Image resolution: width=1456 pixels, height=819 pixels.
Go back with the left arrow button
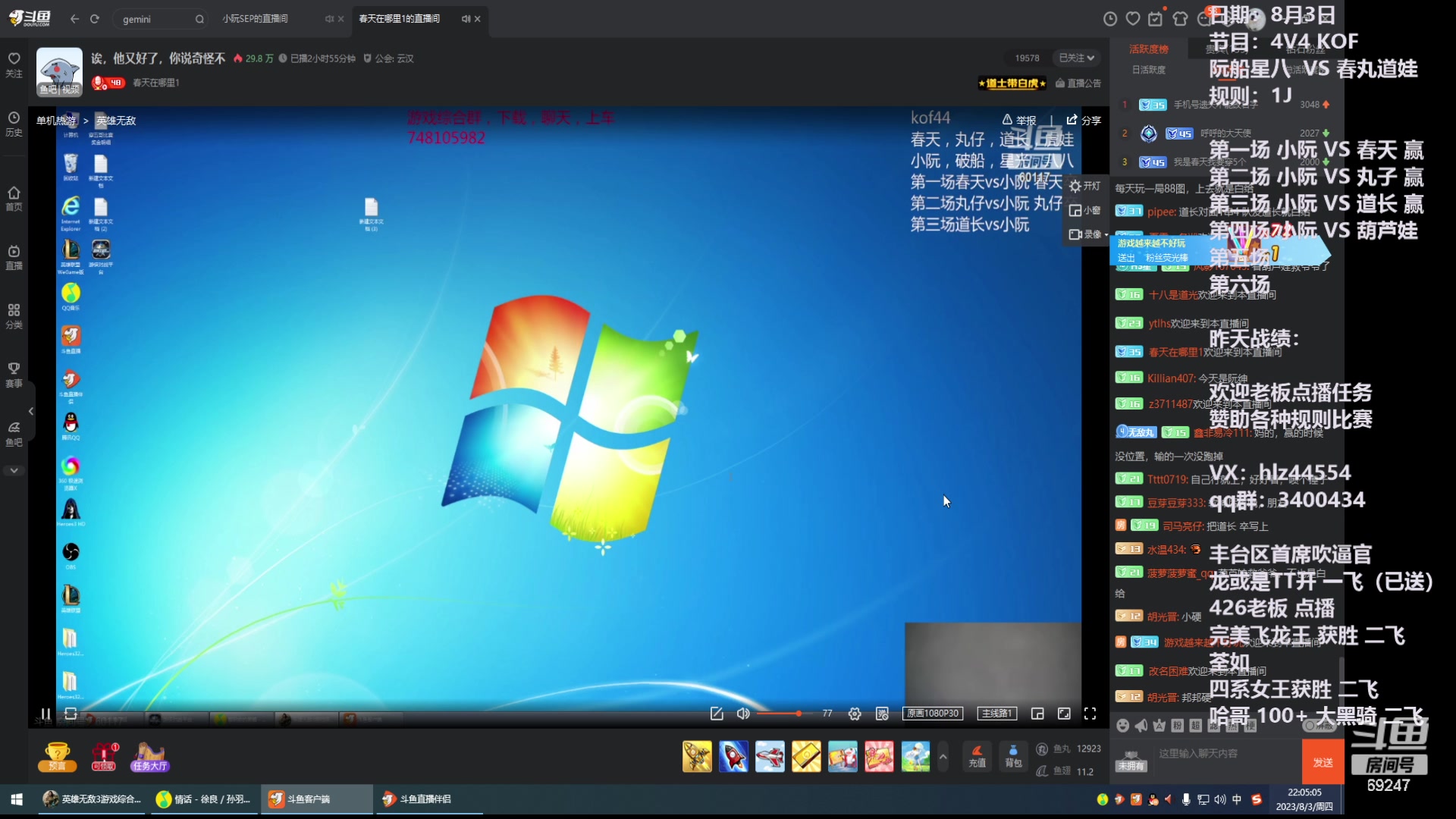(x=74, y=19)
